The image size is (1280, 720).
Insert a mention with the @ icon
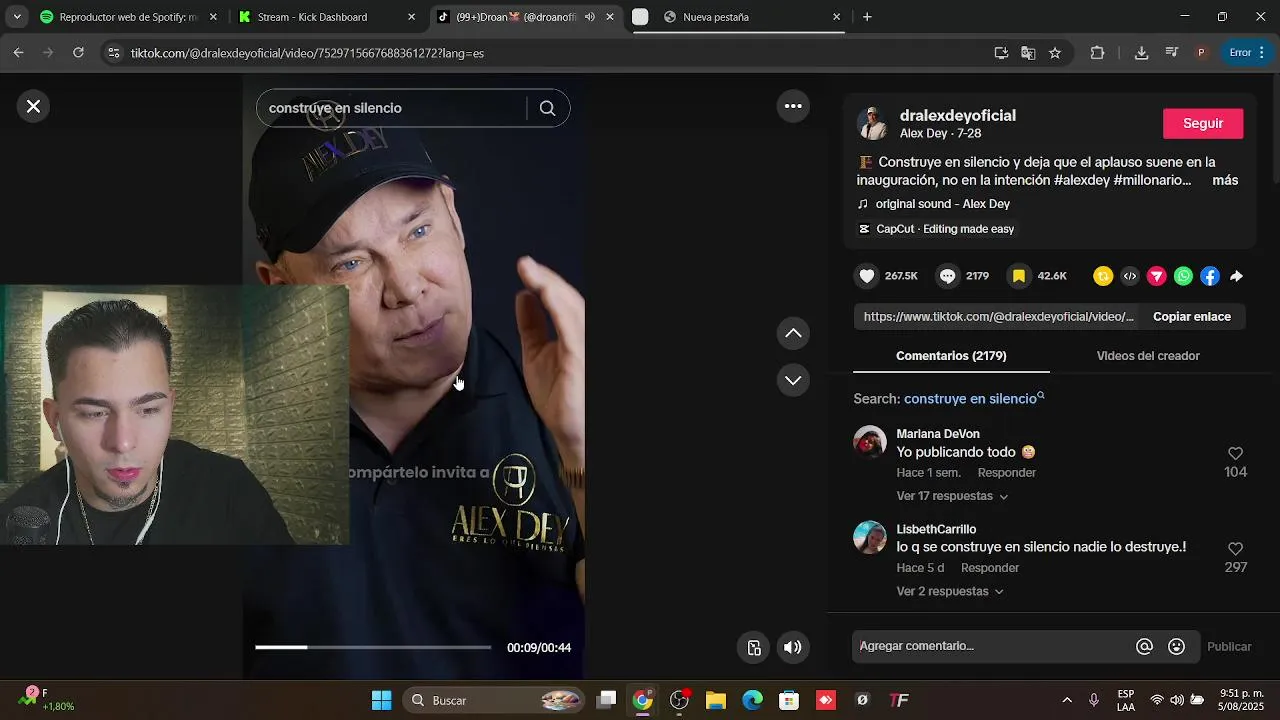click(x=1145, y=647)
